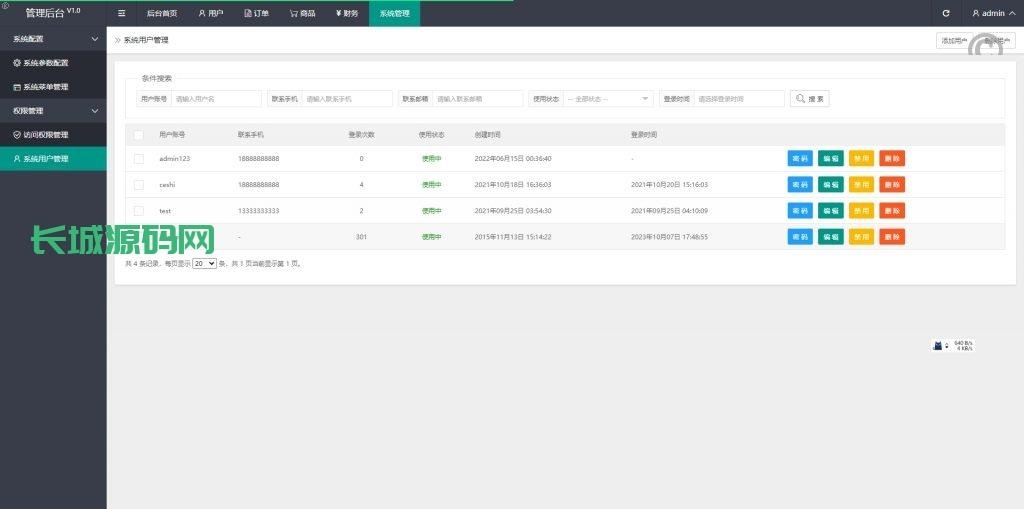Toggle the select-all checkbox in table header

point(139,135)
